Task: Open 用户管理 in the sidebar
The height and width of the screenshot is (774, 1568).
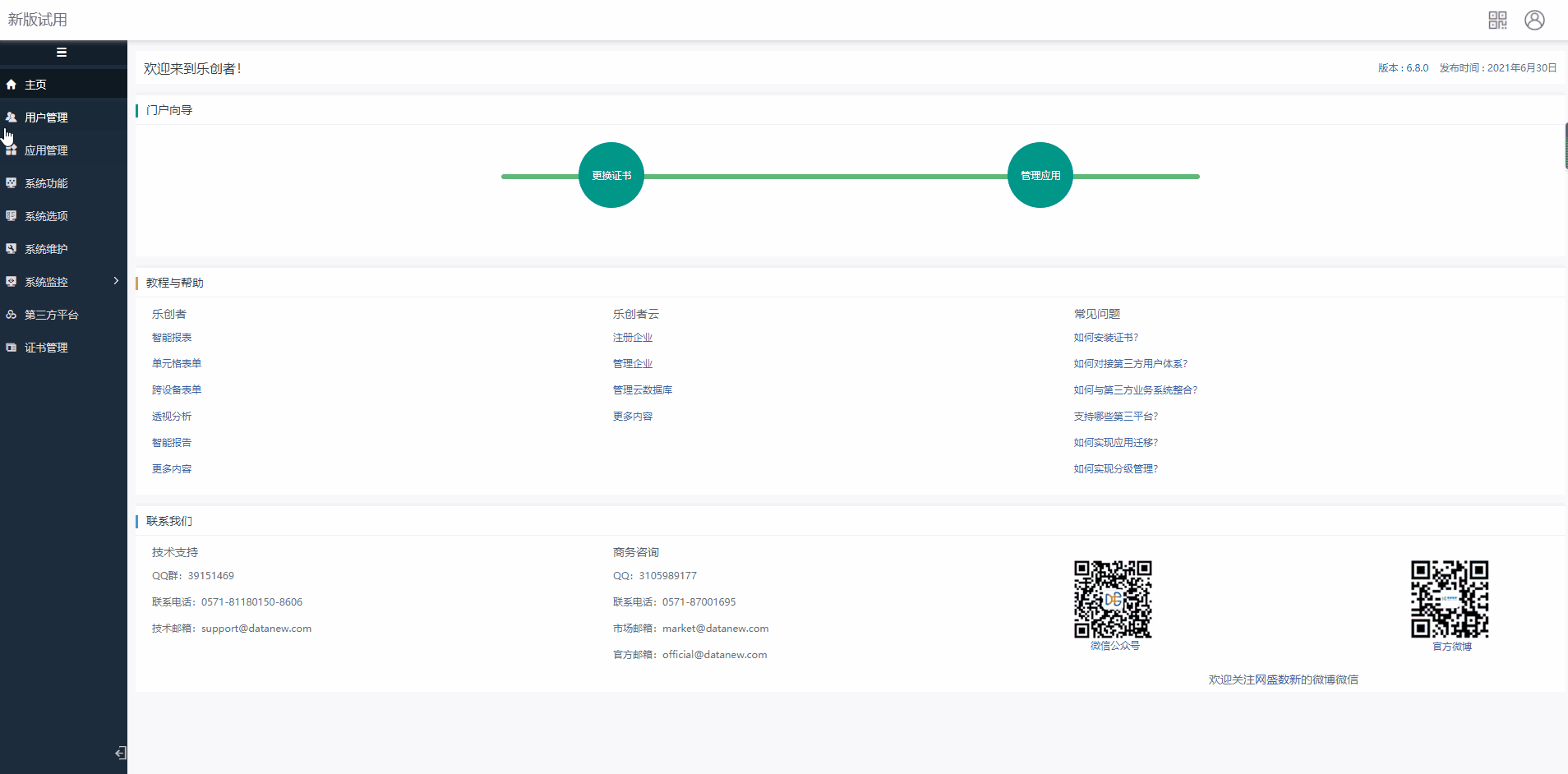Action: point(46,117)
